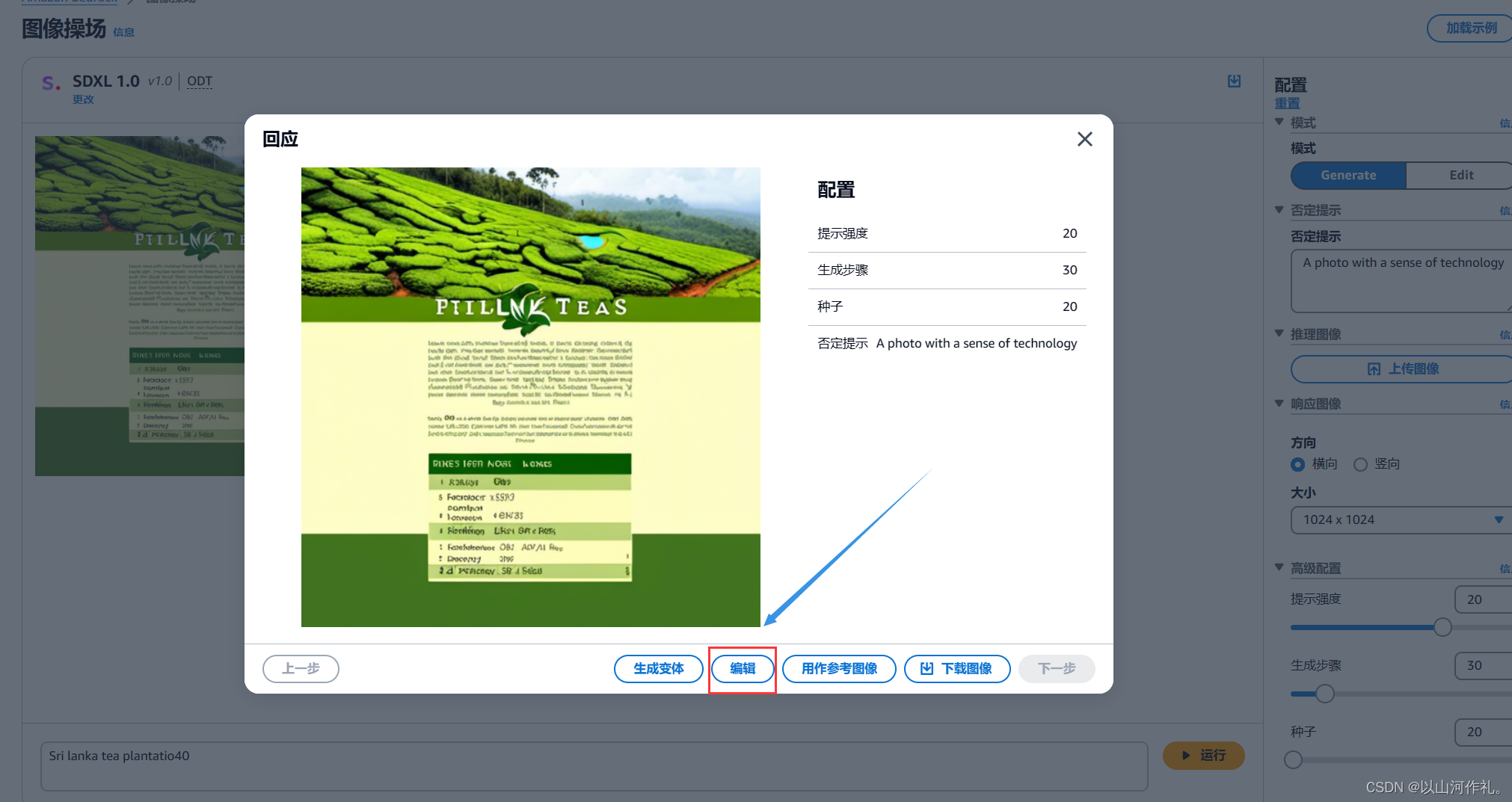Image resolution: width=1512 pixels, height=802 pixels.
Task: Click the 下一步 button
Action: [1057, 669]
